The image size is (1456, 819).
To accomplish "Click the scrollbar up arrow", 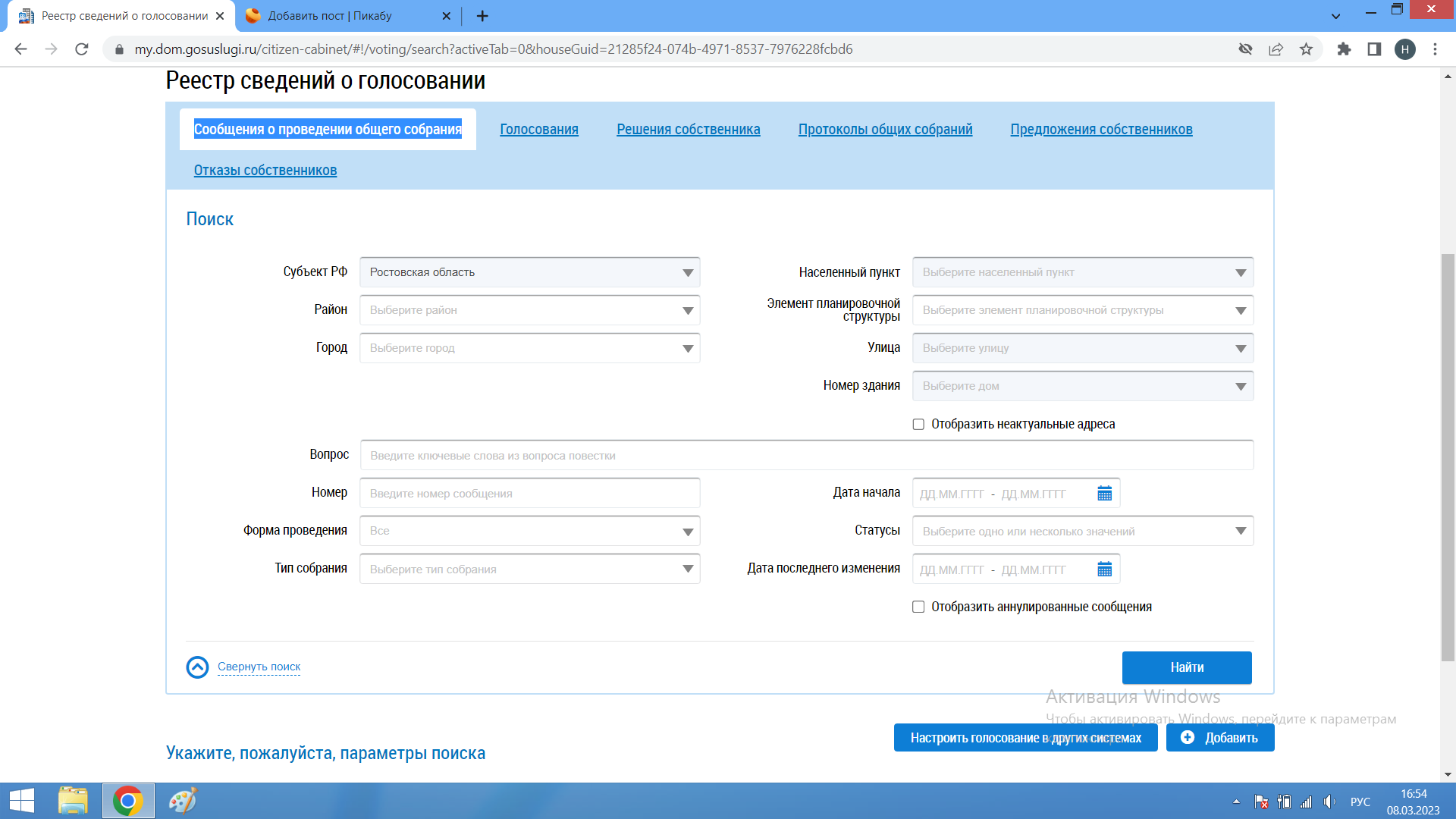I will click(1448, 76).
